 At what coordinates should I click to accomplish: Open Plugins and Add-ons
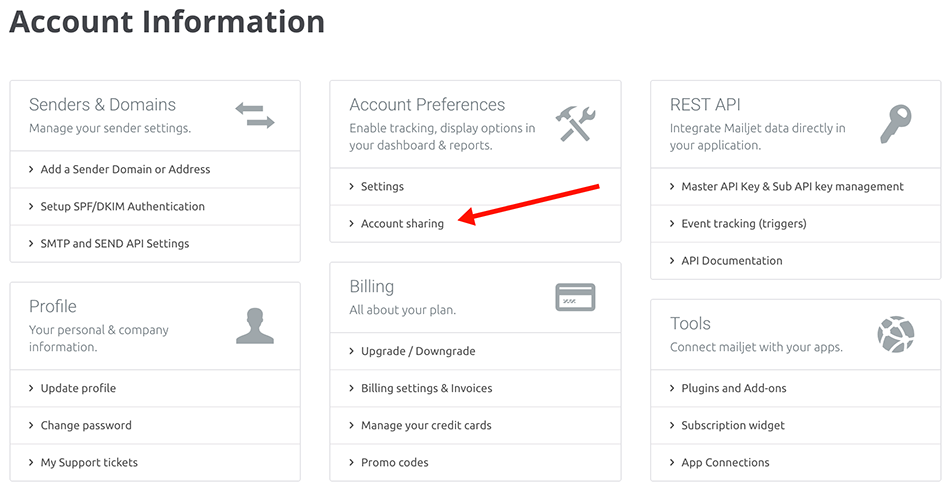coord(796,388)
